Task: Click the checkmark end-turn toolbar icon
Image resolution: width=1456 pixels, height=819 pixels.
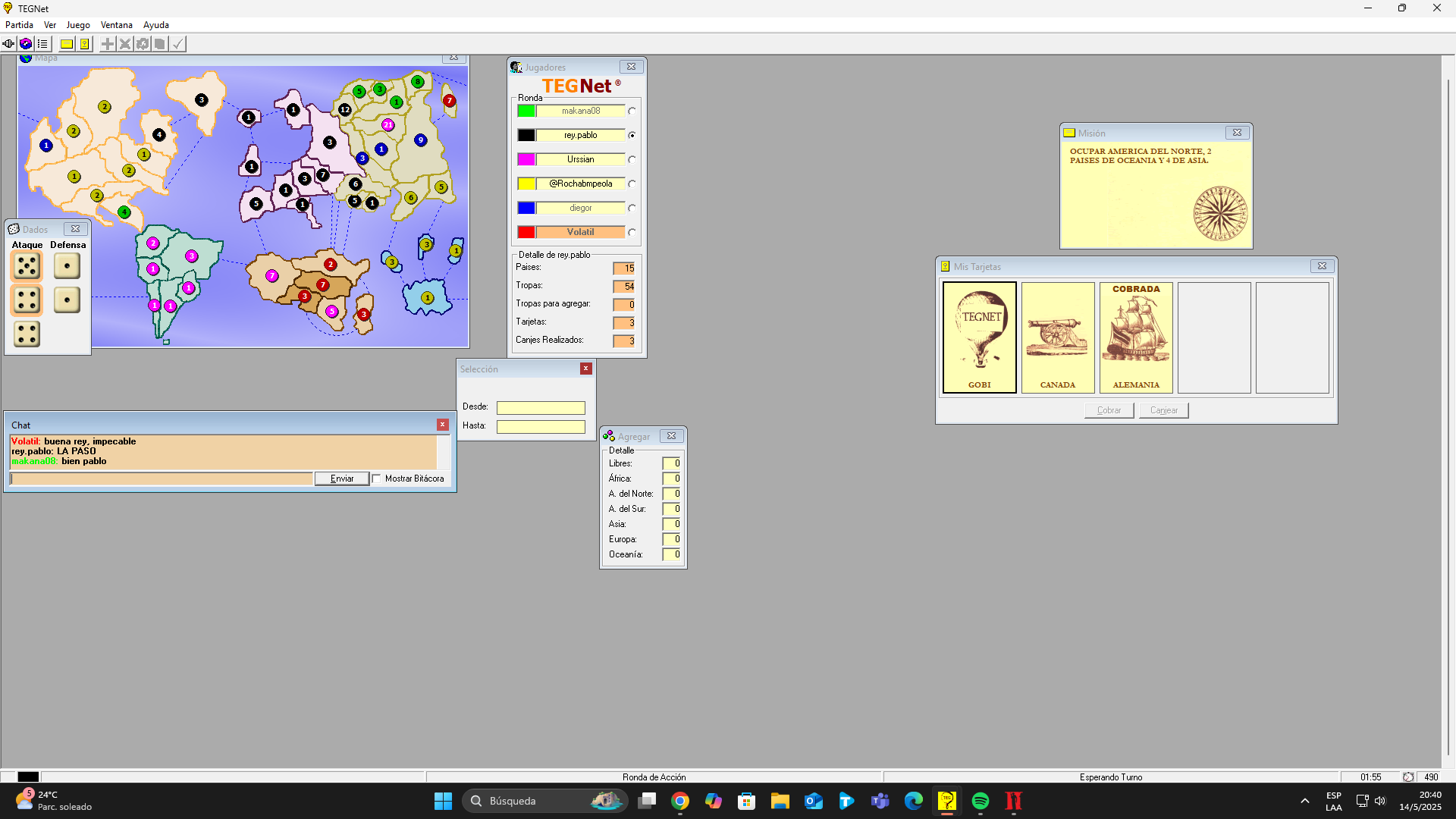Action: pos(177,44)
